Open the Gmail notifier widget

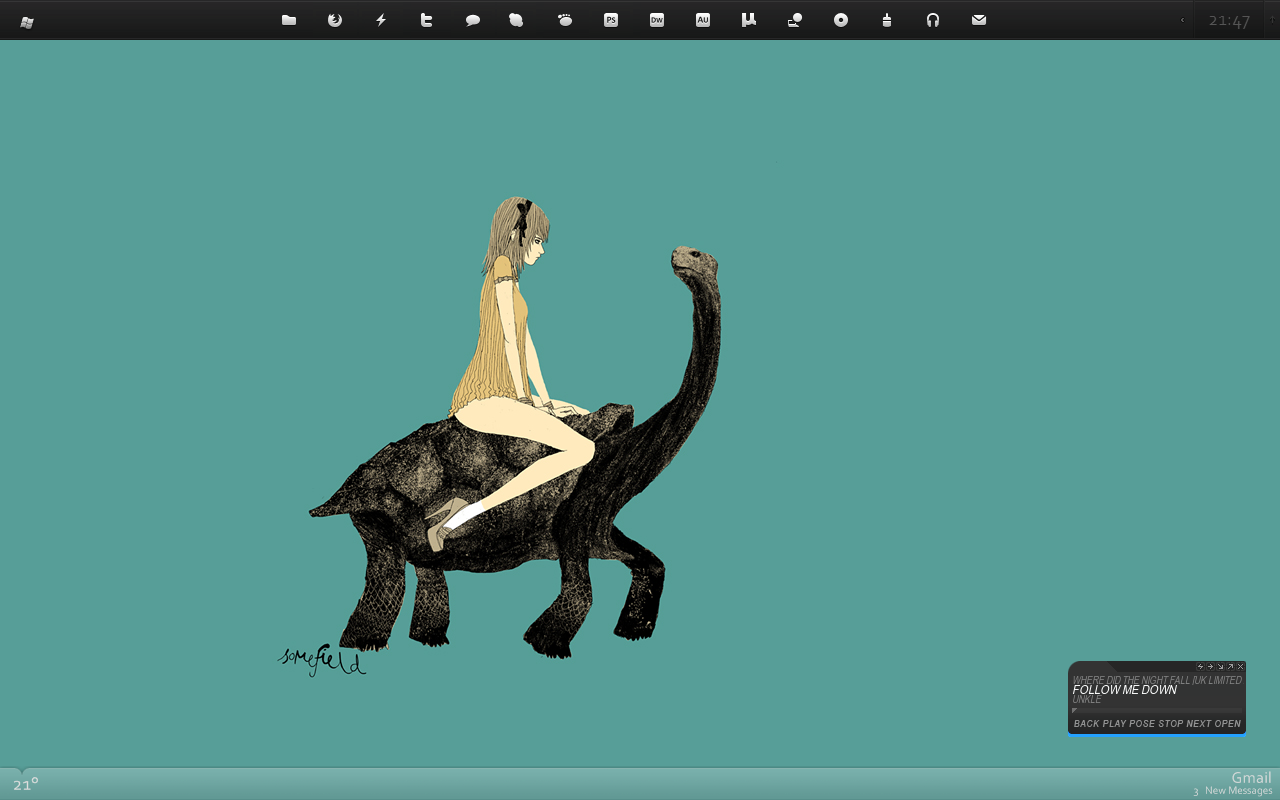pos(1251,777)
